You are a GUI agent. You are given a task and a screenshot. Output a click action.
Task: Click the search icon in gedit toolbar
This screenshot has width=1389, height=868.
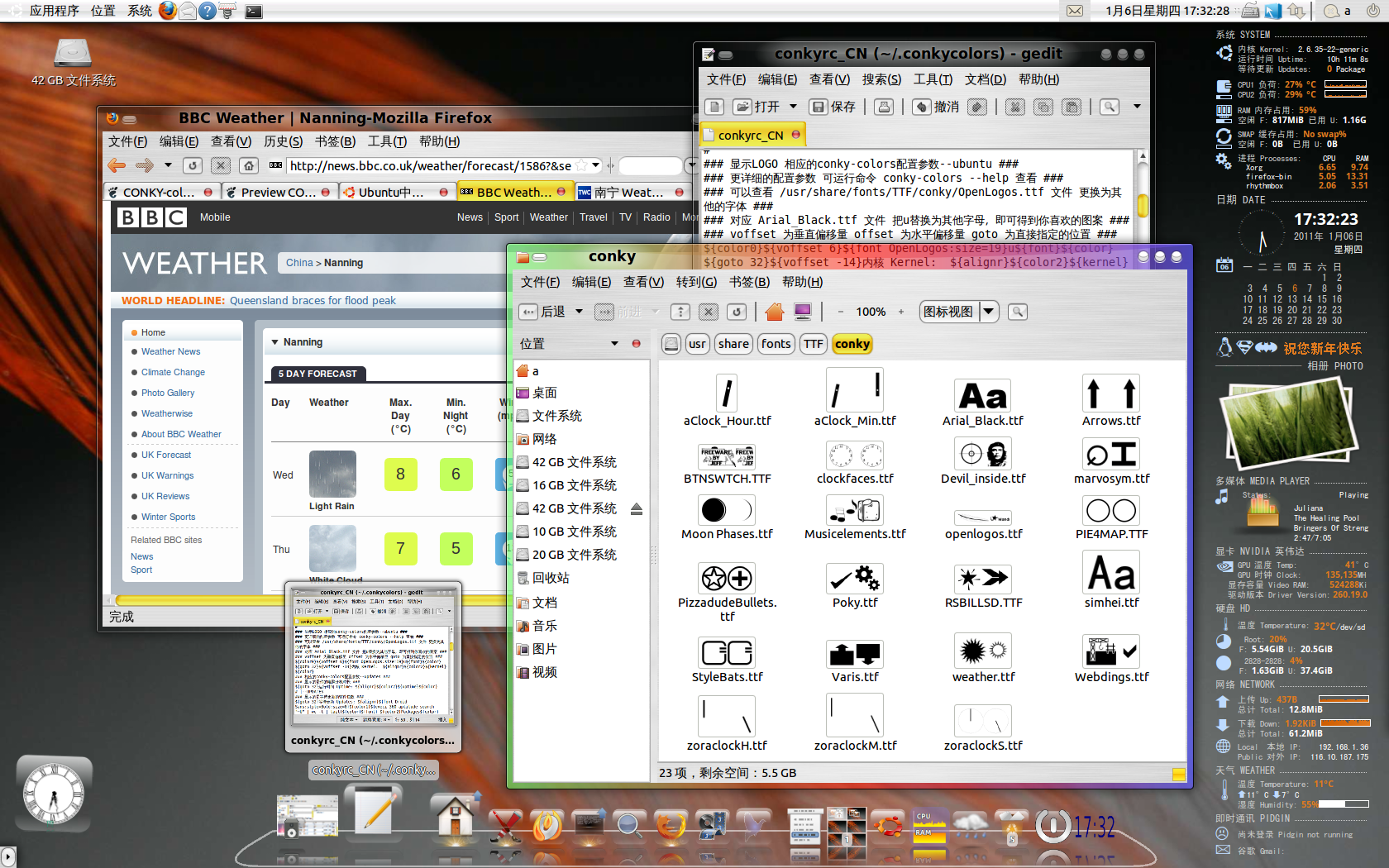(1110, 107)
